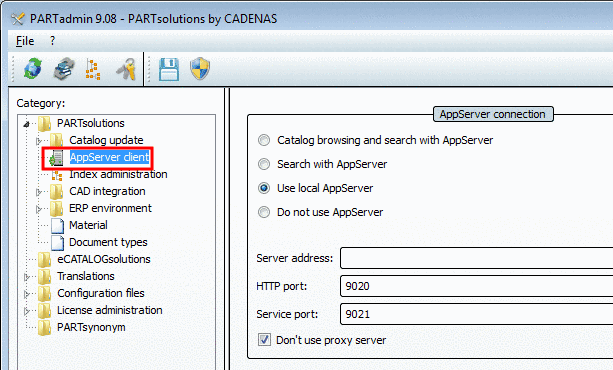The image size is (613, 370).
Task: Expand the Catalog update node
Action: click(x=38, y=140)
